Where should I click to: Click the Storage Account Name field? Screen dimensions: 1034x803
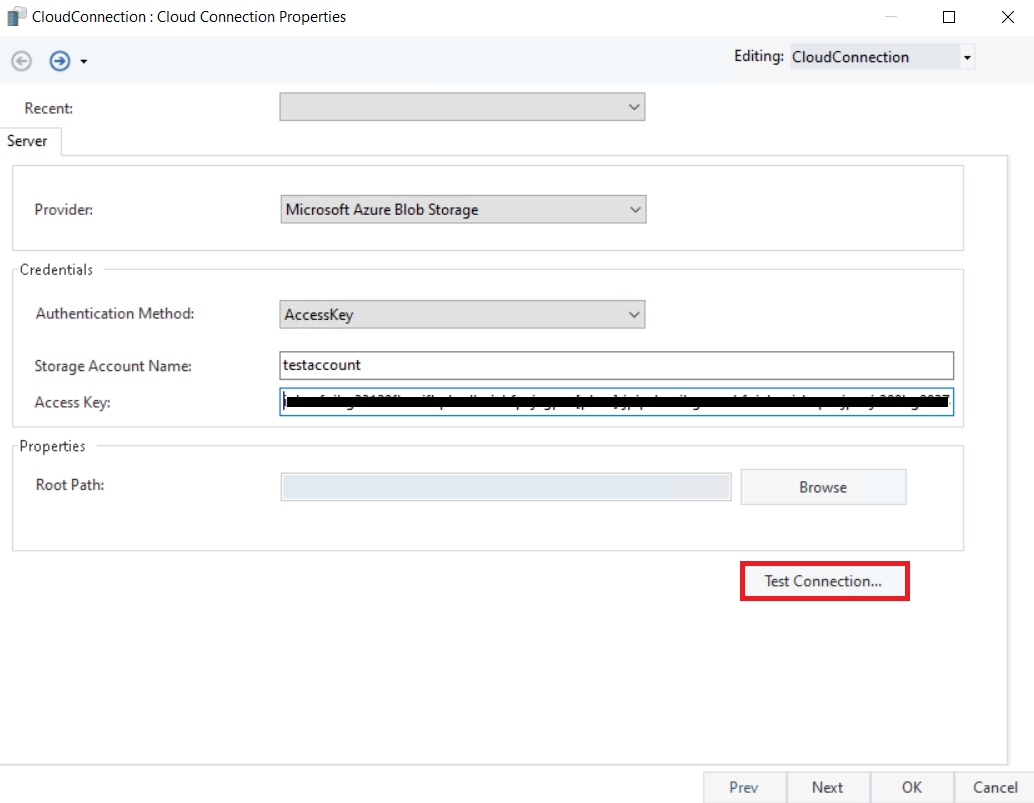coord(616,365)
